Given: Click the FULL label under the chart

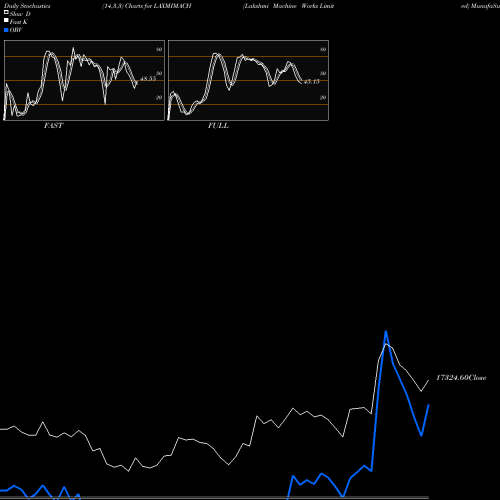Looking at the screenshot, I should 218,126.
